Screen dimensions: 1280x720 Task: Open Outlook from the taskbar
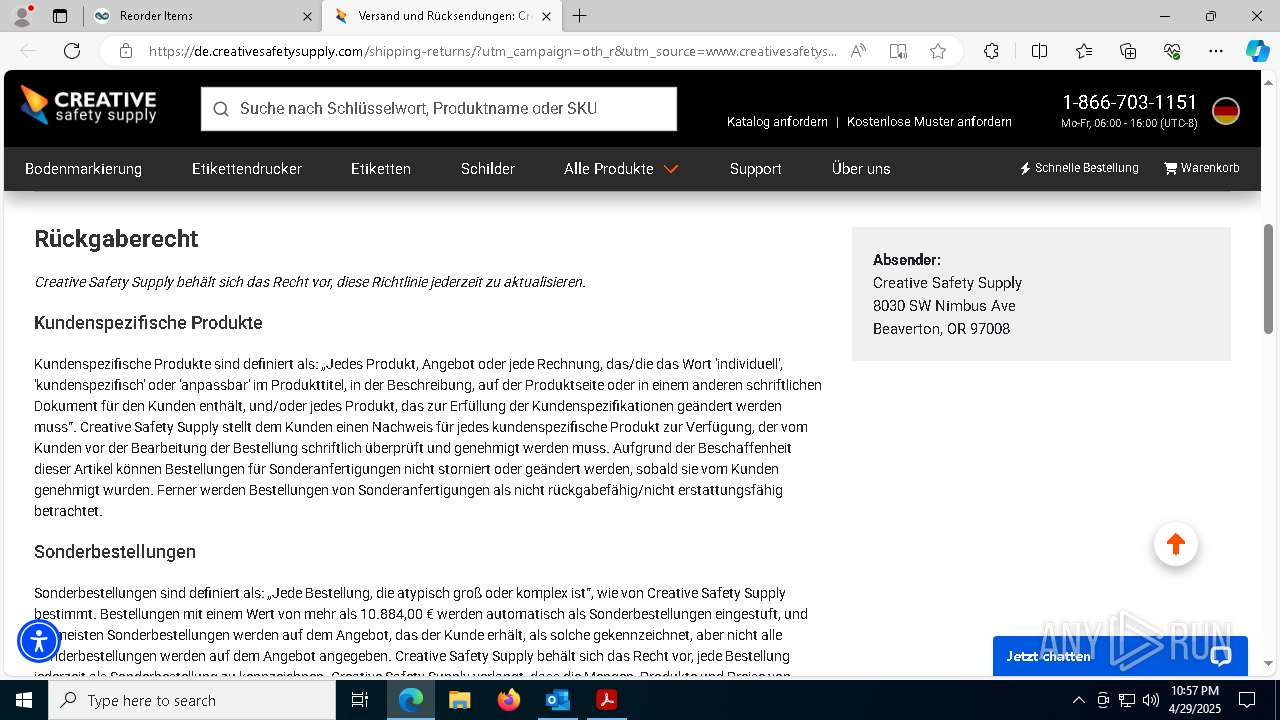point(557,700)
